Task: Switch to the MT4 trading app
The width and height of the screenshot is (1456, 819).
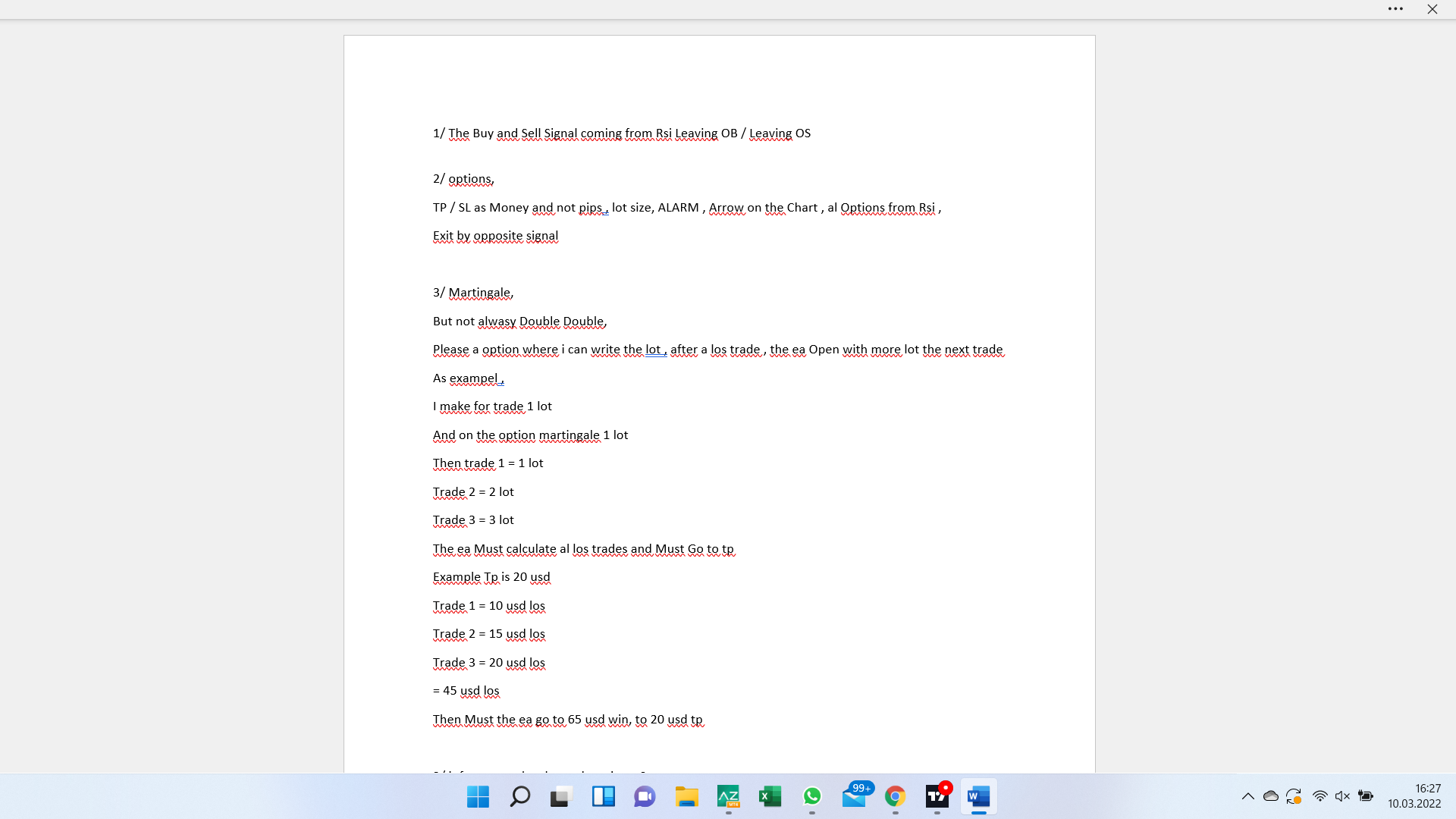Action: tap(728, 796)
